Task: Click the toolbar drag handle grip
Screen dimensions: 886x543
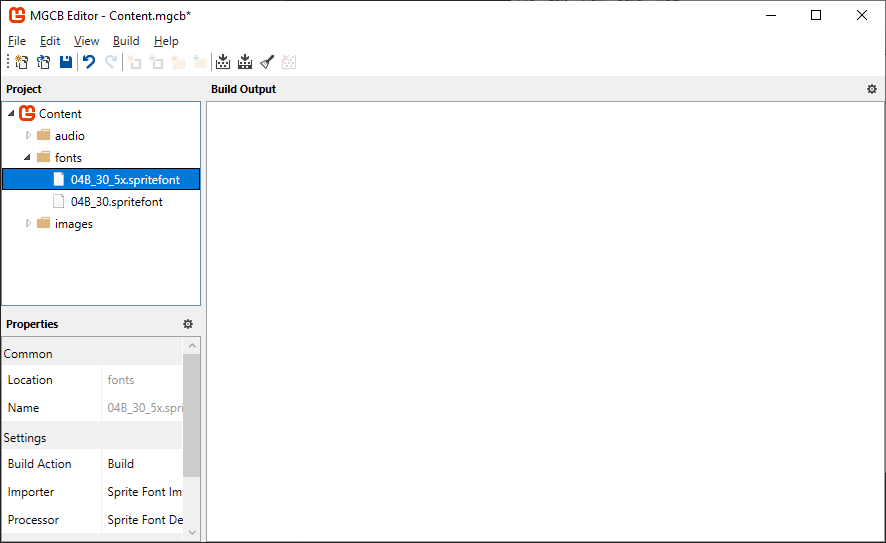Action: coord(8,62)
